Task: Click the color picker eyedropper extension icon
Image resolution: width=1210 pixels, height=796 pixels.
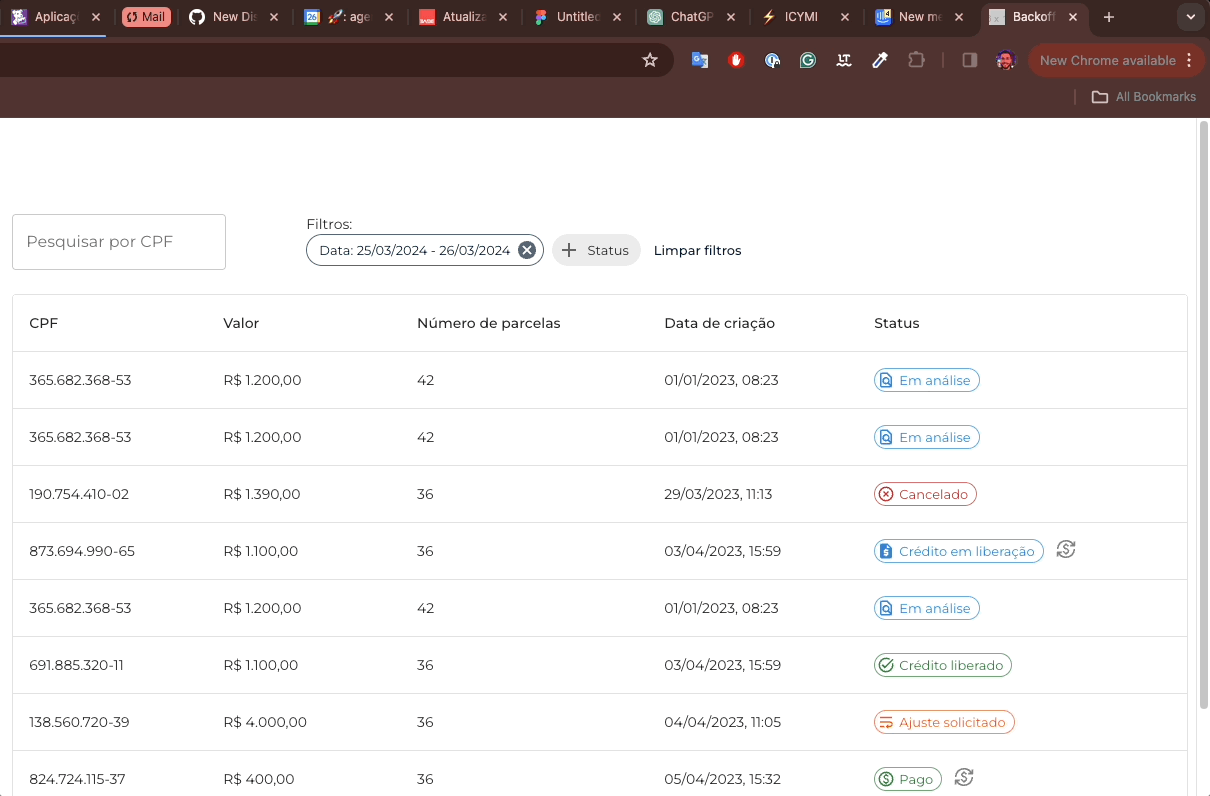Action: 880,60
